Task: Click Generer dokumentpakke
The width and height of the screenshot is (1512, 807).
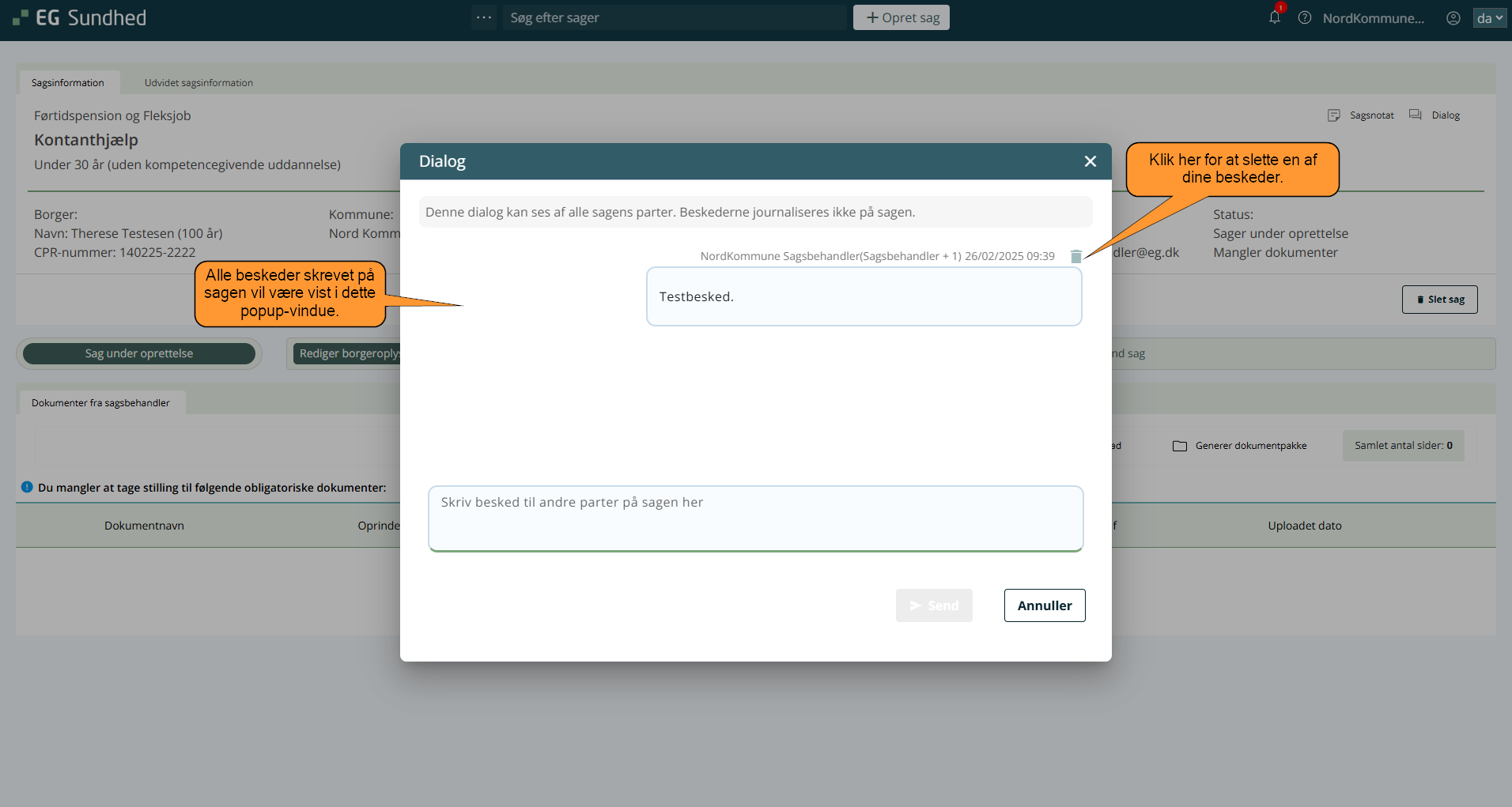Action: (1240, 446)
